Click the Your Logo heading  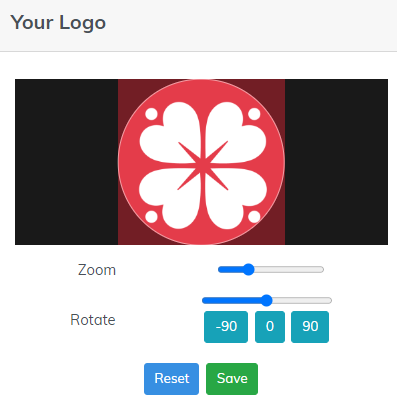(x=58, y=23)
